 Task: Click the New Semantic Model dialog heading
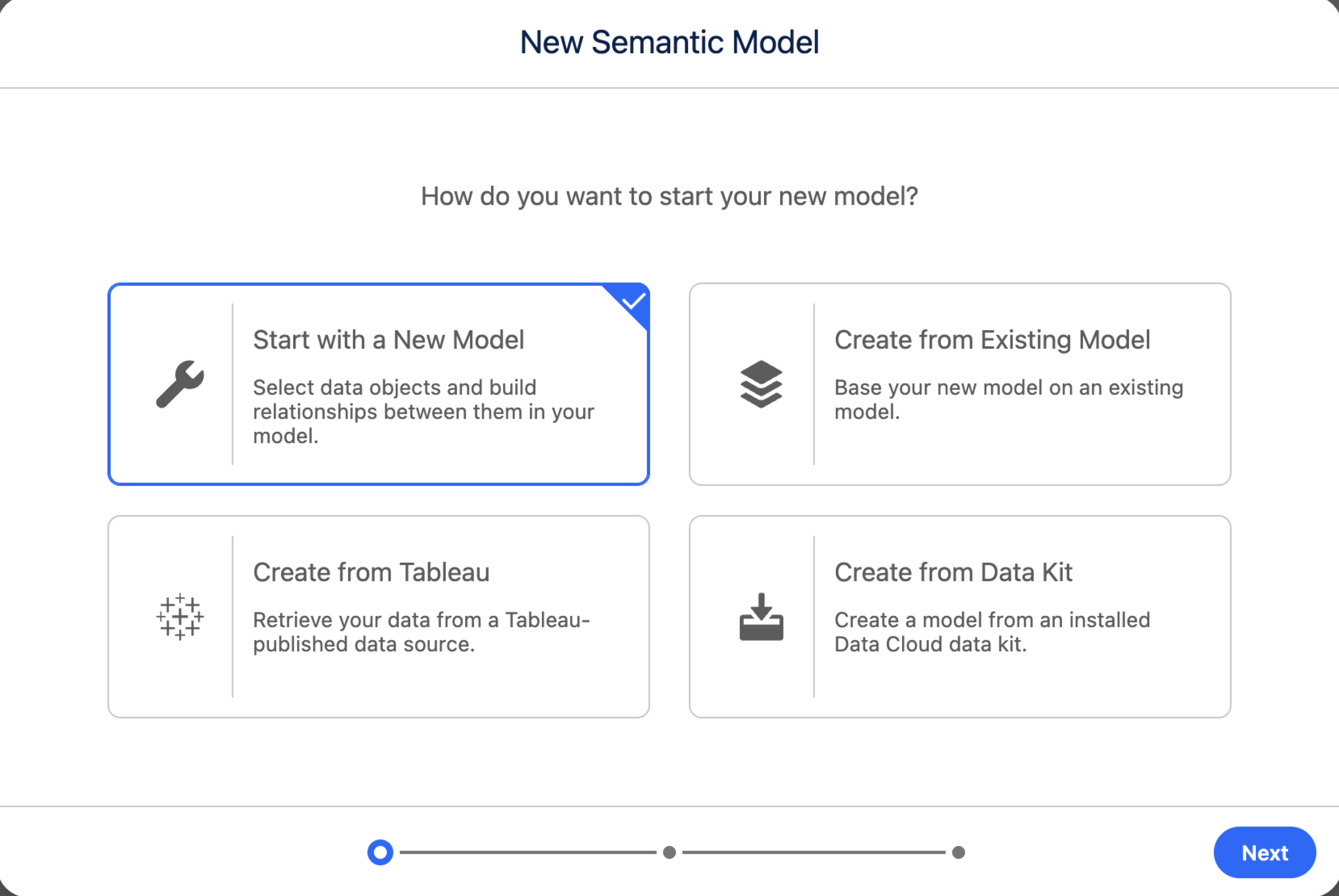[x=669, y=42]
